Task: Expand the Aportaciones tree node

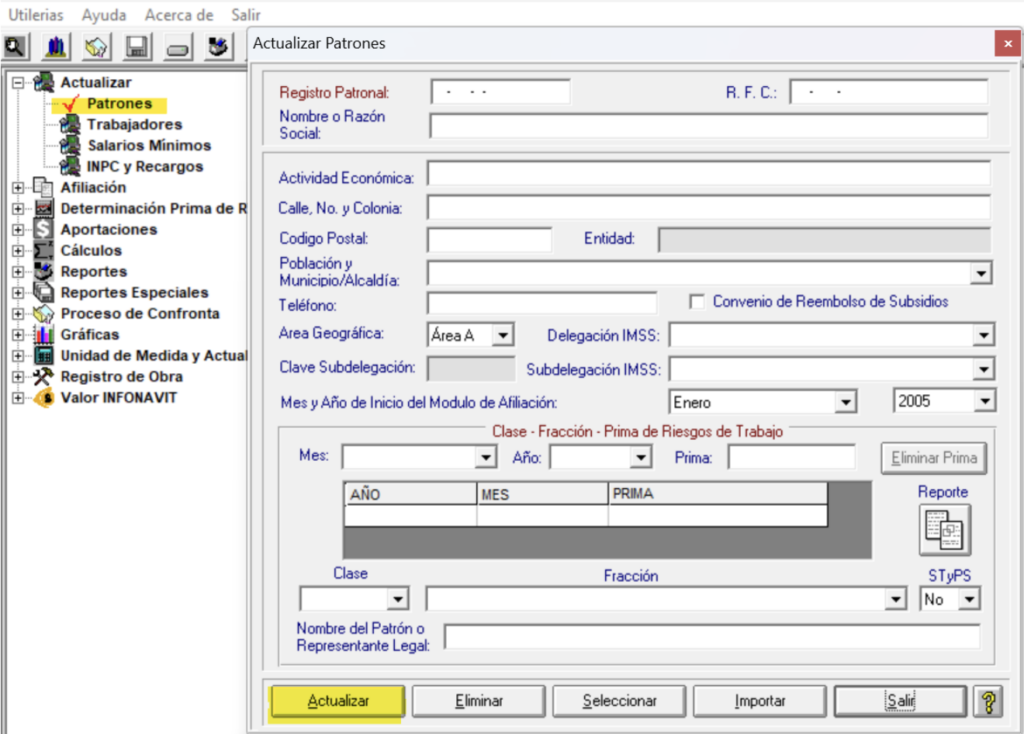Action: [x=18, y=229]
